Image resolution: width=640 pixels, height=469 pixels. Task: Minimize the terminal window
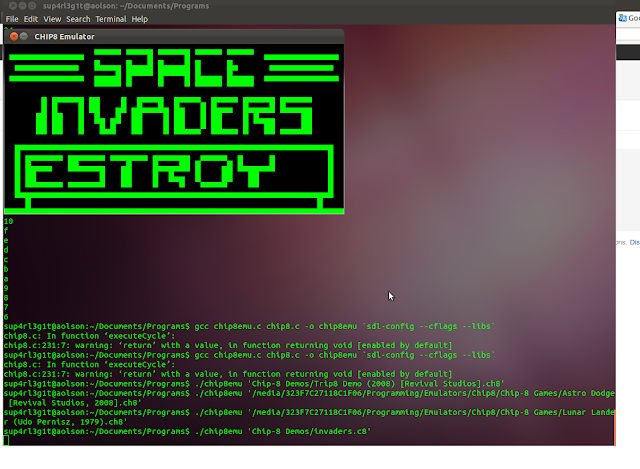click(x=22, y=6)
